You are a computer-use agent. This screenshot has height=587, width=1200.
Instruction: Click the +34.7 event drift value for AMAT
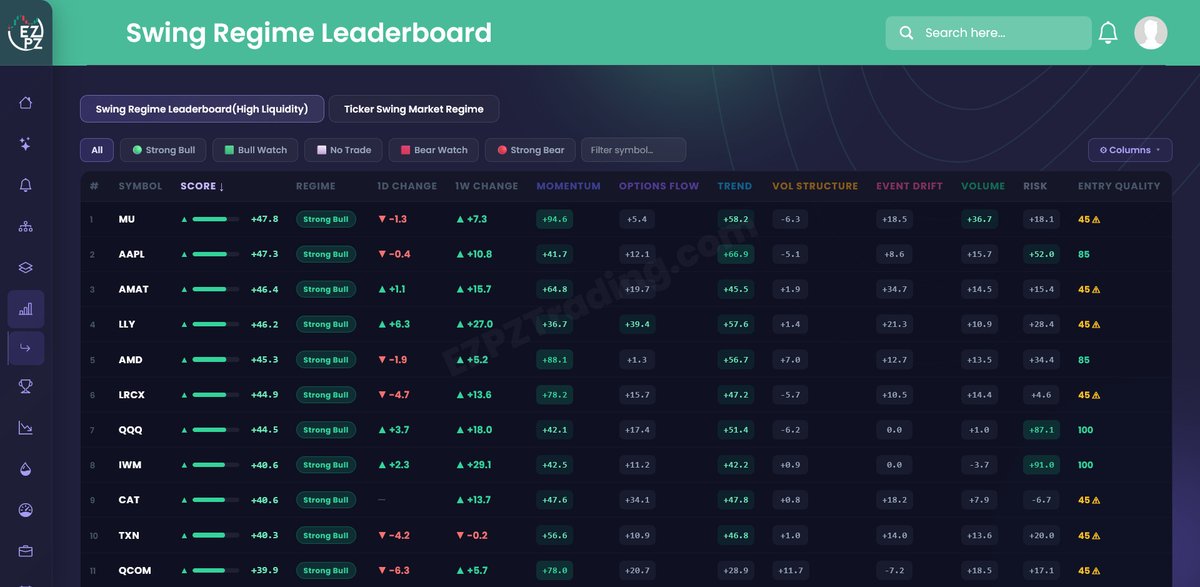(894, 290)
